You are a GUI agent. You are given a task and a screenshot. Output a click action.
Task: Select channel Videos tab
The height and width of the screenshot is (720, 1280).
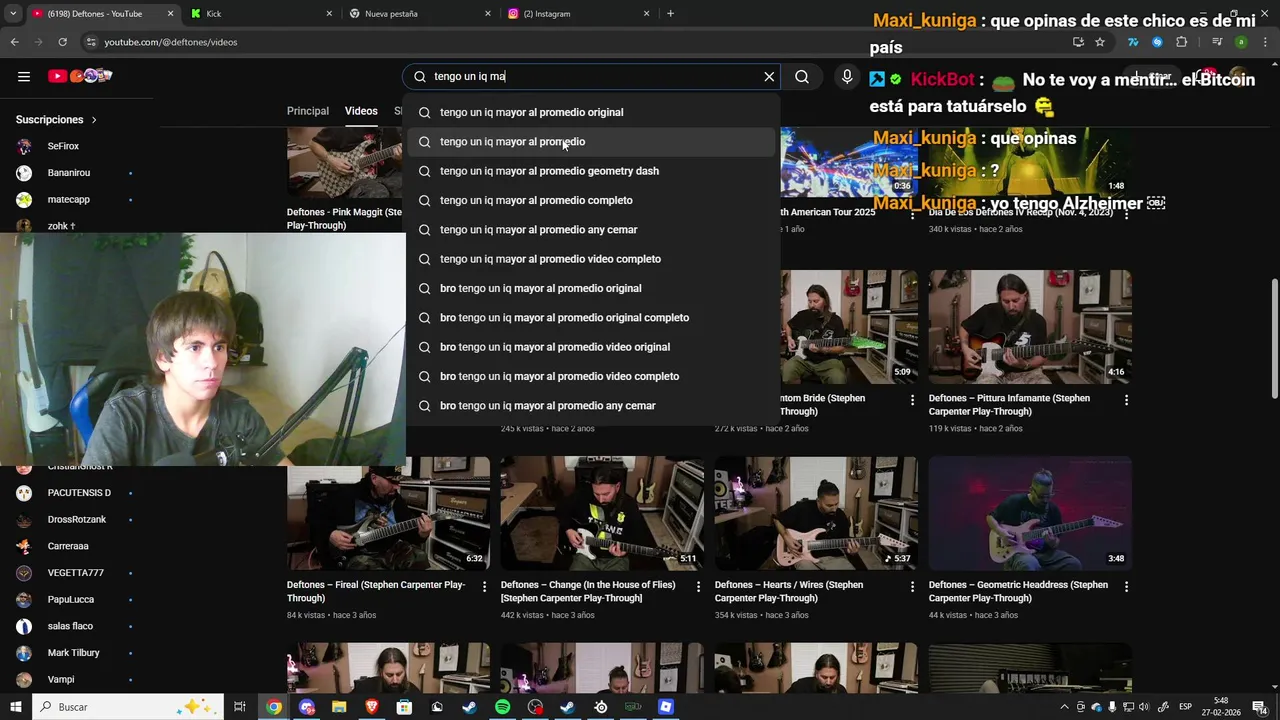[361, 111]
